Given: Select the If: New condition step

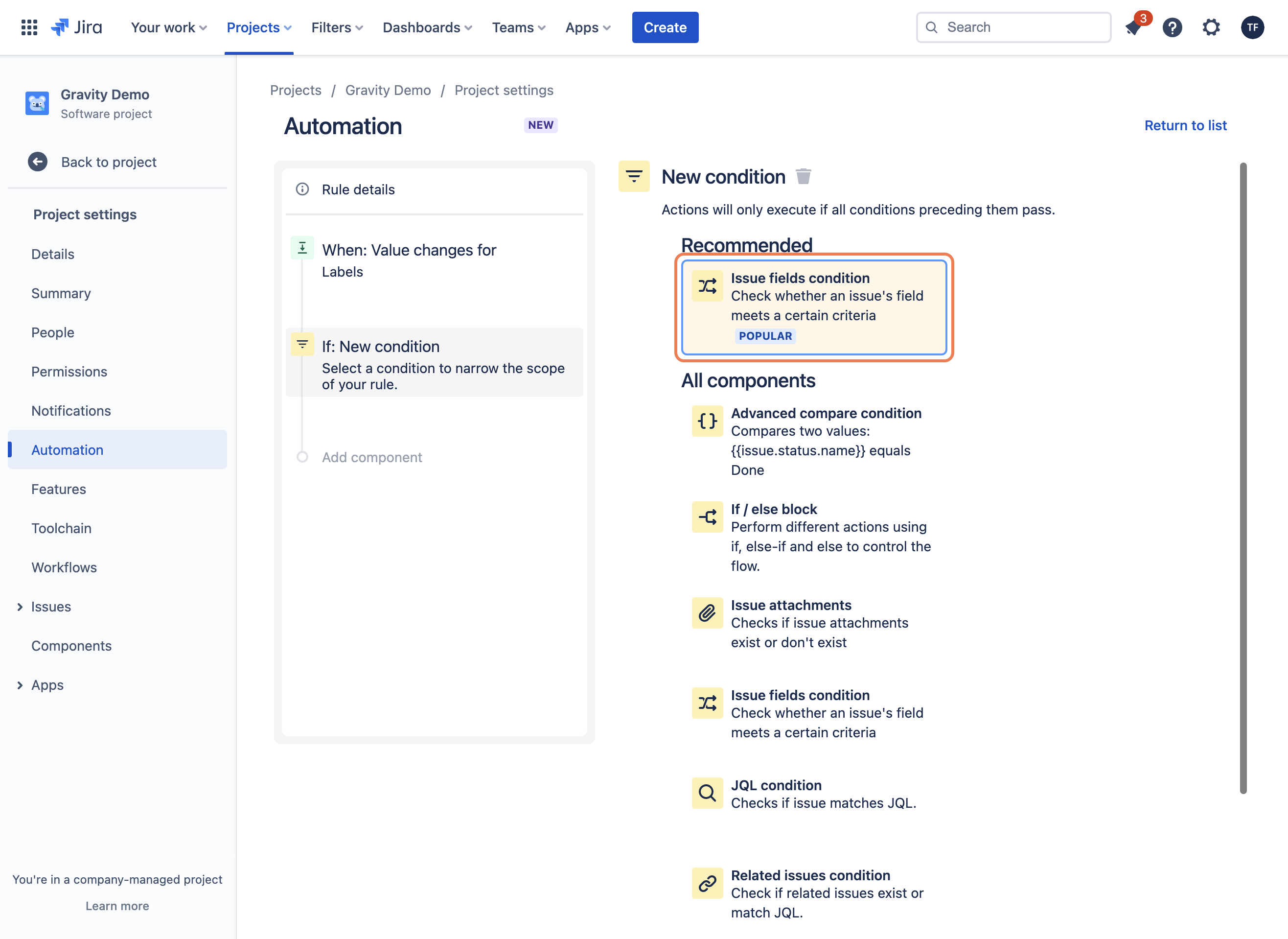Looking at the screenshot, I should point(435,362).
